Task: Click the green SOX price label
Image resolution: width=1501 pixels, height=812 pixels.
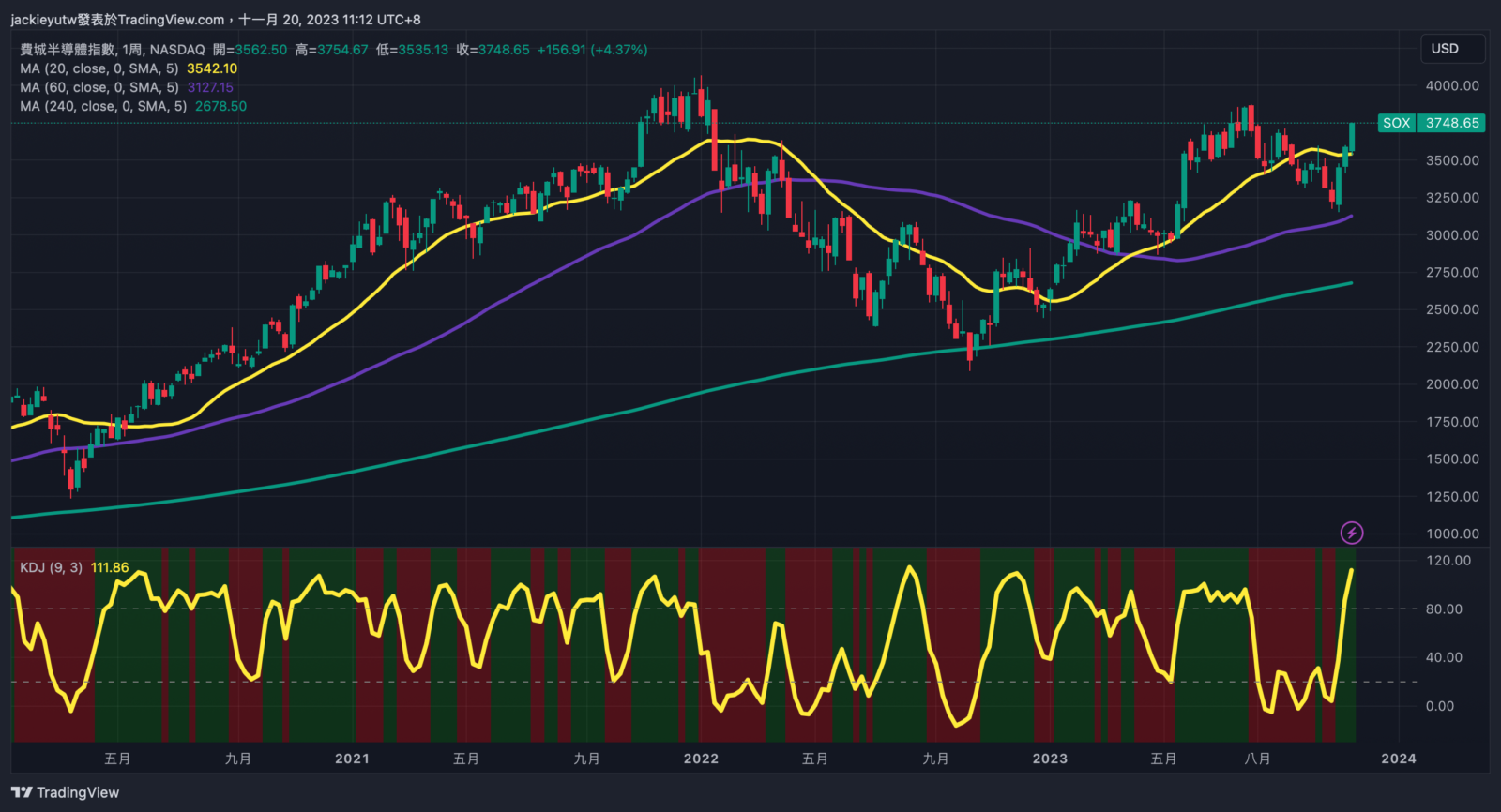Action: pyautogui.click(x=1432, y=123)
